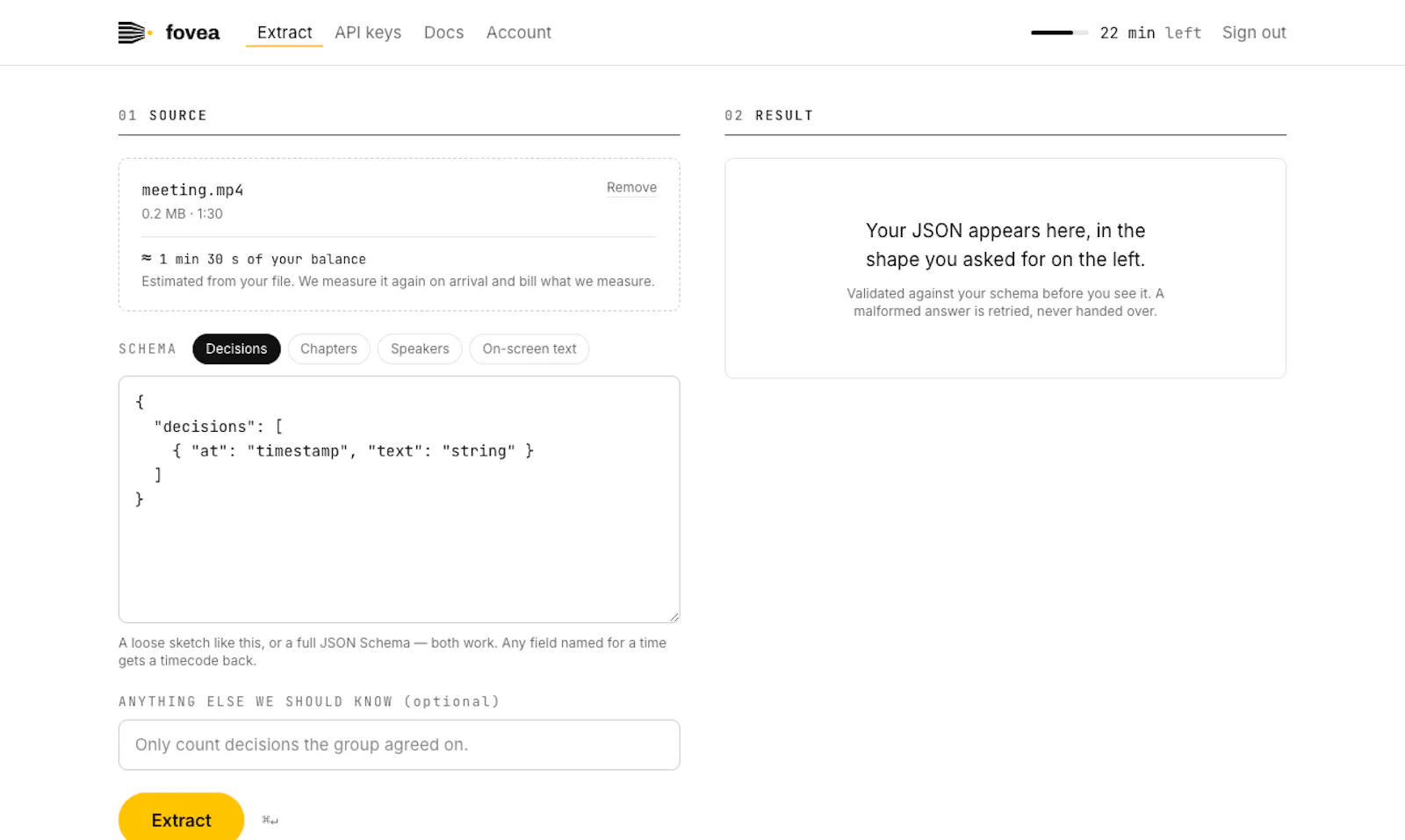
Task: Open the Account page
Action: point(519,32)
